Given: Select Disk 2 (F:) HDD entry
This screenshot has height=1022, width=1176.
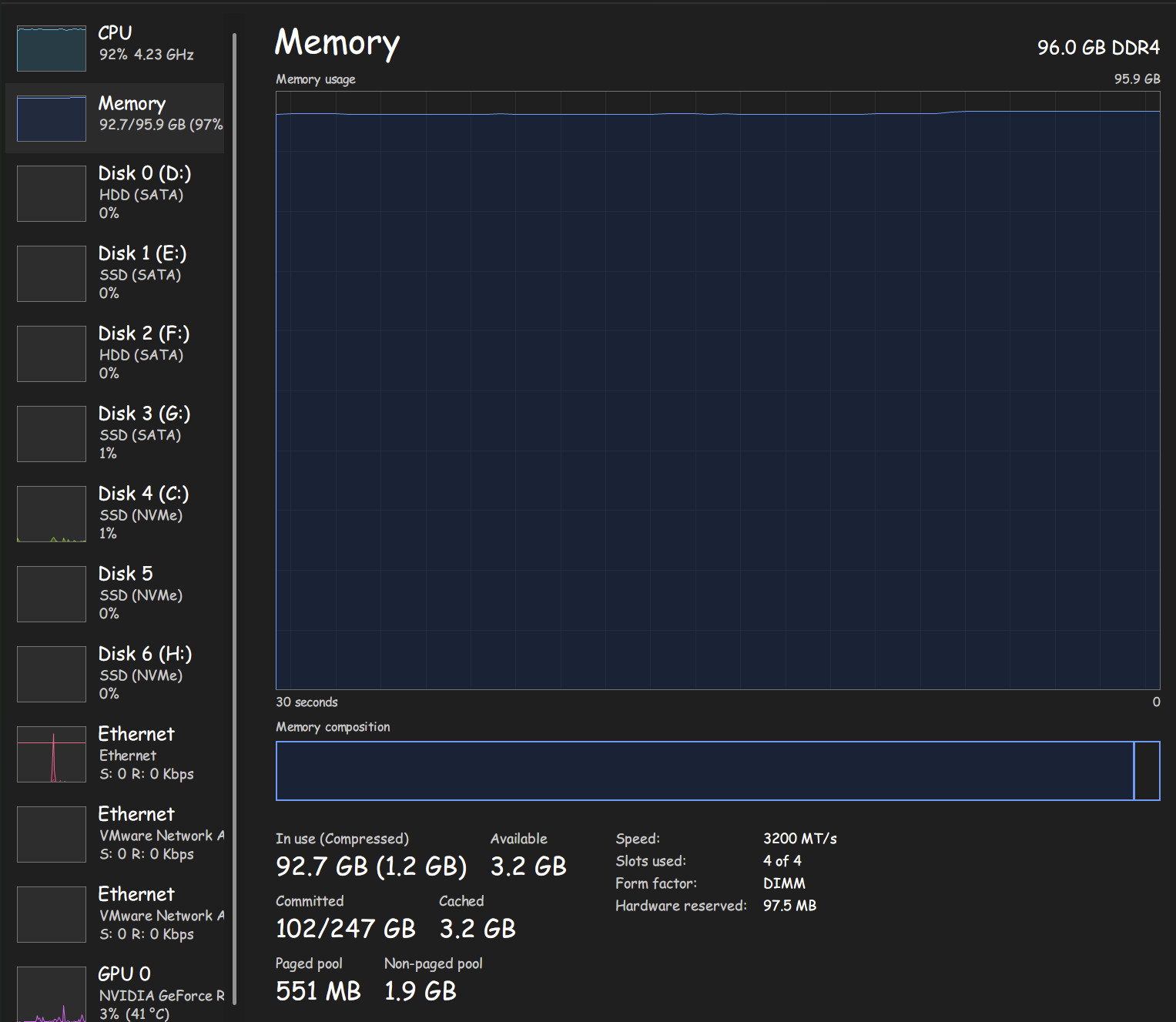Looking at the screenshot, I should point(115,354).
